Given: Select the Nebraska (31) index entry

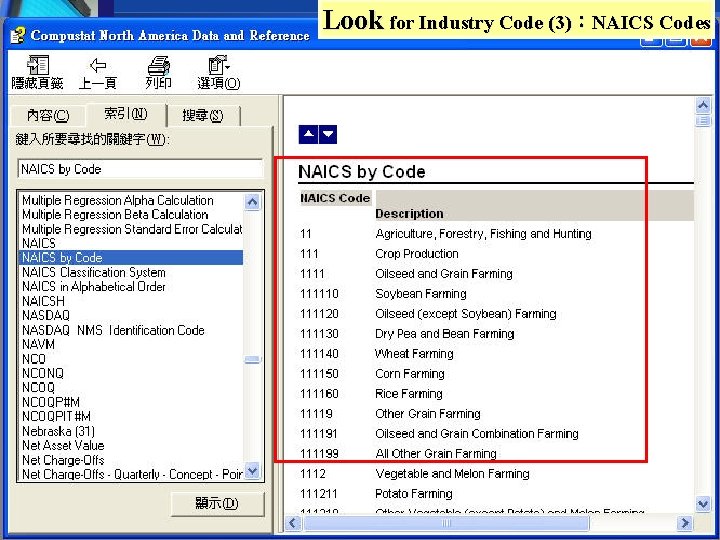Looking at the screenshot, I should point(58,431).
